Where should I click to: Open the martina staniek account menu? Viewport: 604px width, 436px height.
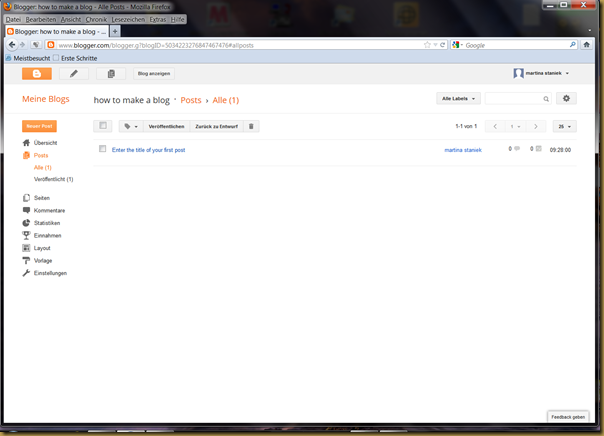click(x=542, y=73)
